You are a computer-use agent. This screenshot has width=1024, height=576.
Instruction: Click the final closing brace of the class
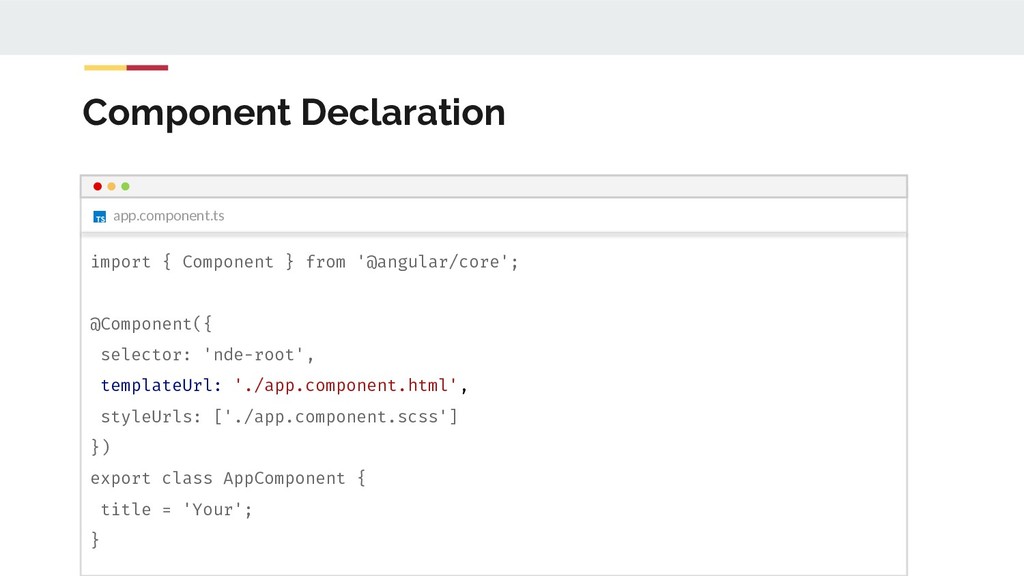pos(95,540)
